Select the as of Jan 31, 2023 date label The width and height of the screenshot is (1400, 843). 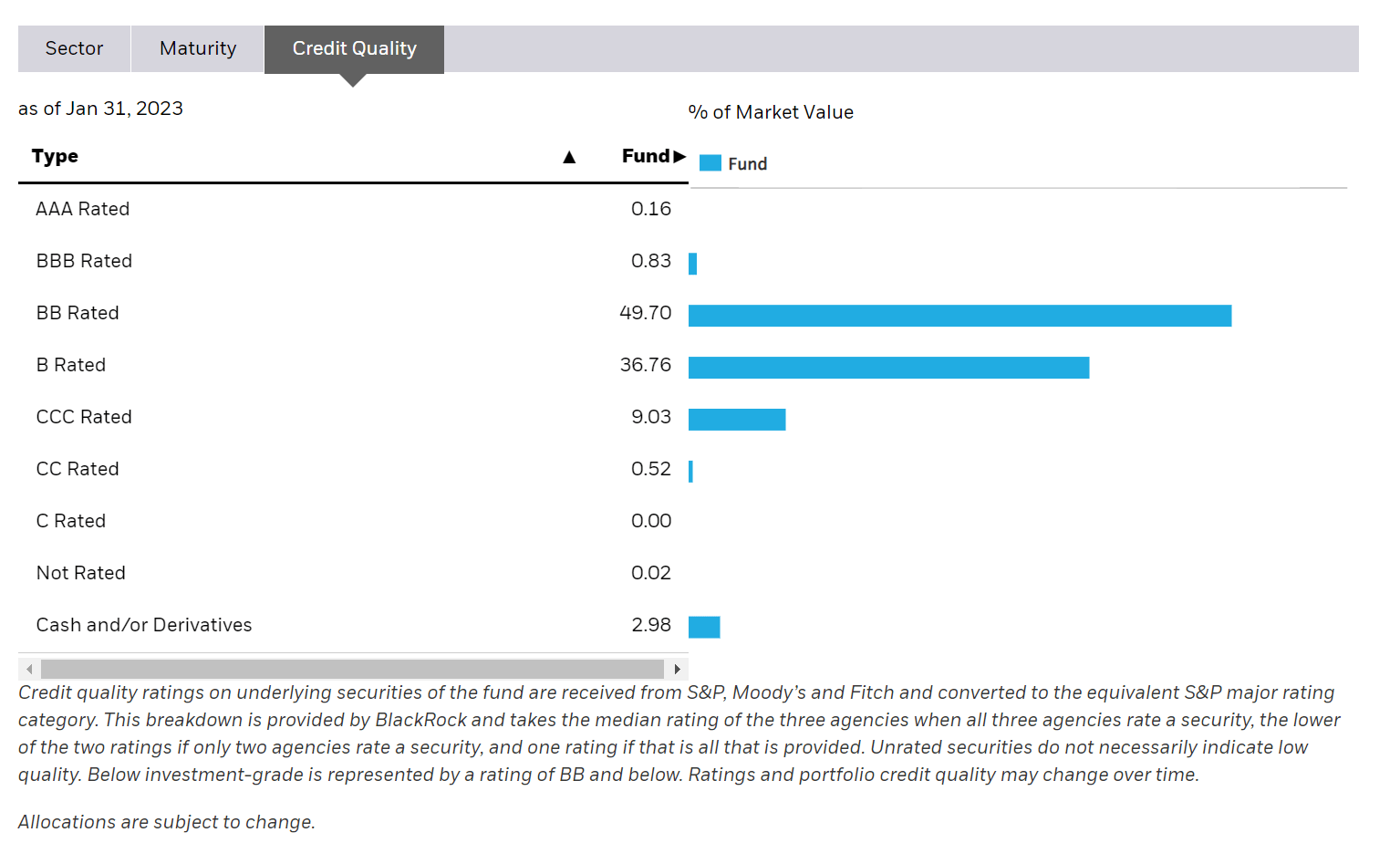pyautogui.click(x=99, y=108)
